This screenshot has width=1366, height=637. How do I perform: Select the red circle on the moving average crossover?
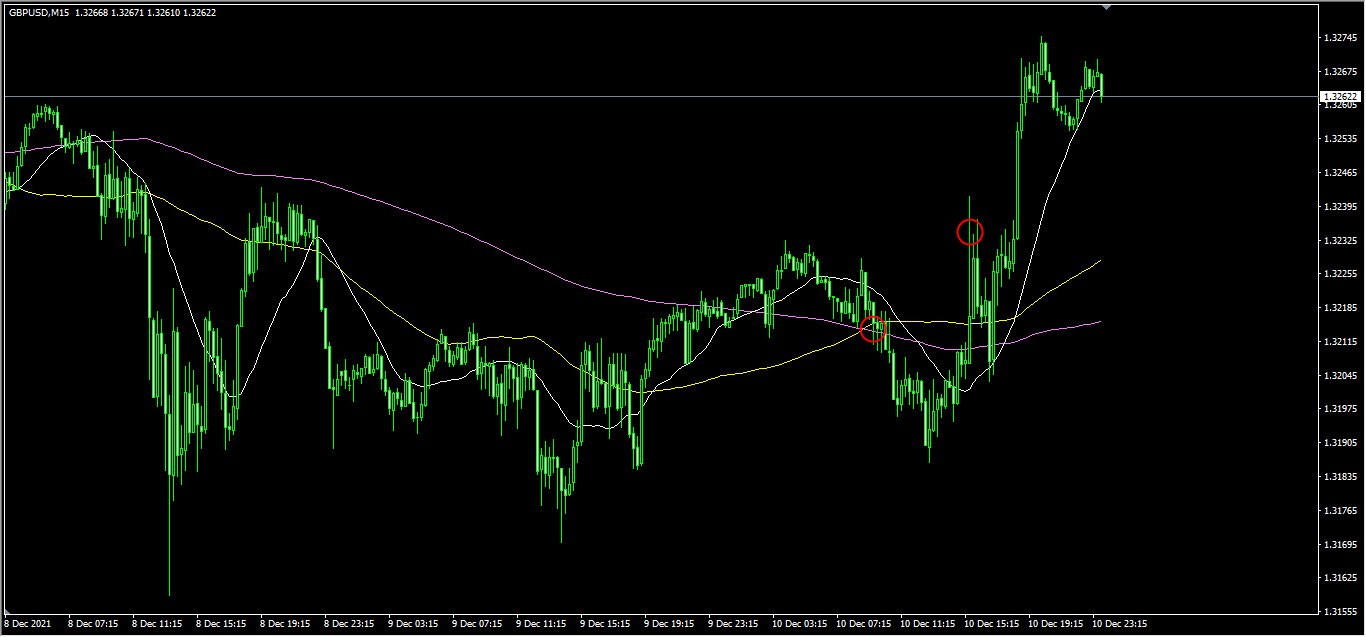point(873,328)
